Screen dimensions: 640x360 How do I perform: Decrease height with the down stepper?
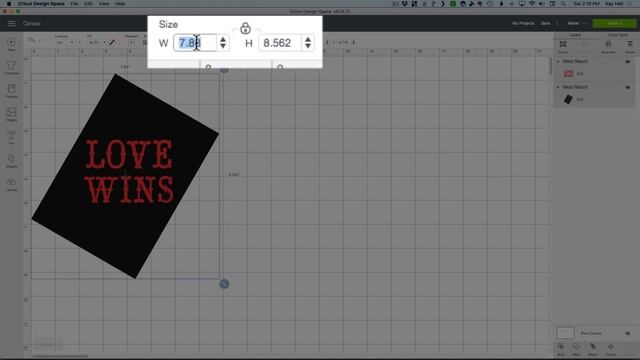pyautogui.click(x=308, y=46)
